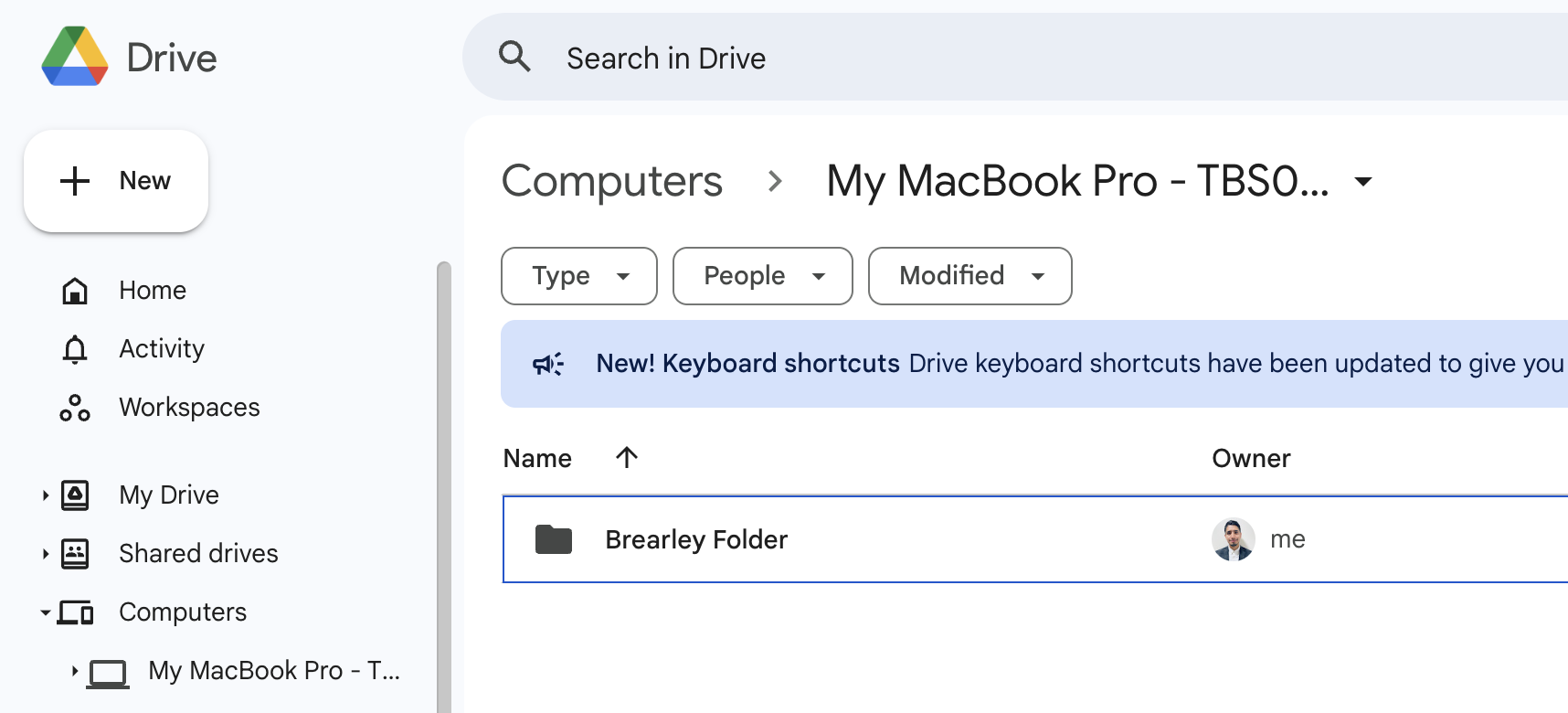This screenshot has width=1568, height=713.
Task: Open the Type filter dropdown
Action: [x=579, y=276]
